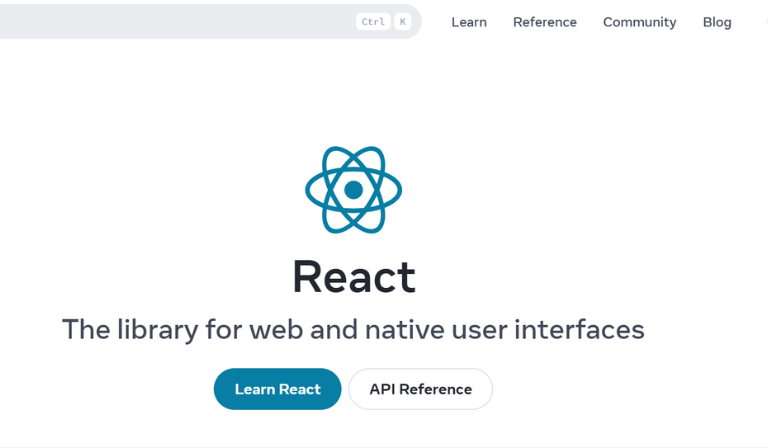Click the React atom logo
Viewport: 768px width, 448px height.
click(x=353, y=189)
